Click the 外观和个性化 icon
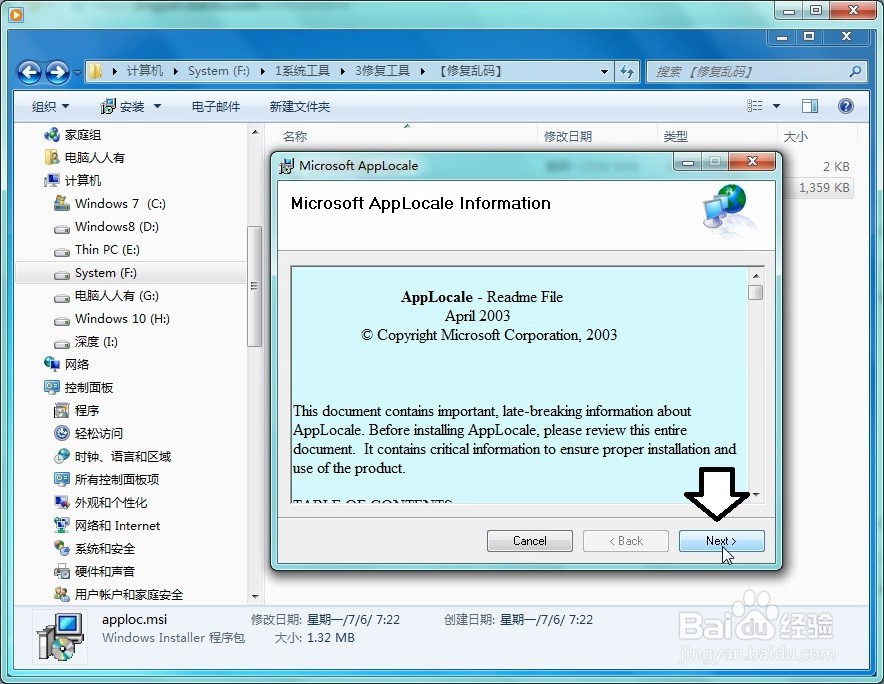The width and height of the screenshot is (884, 684). pos(61,502)
